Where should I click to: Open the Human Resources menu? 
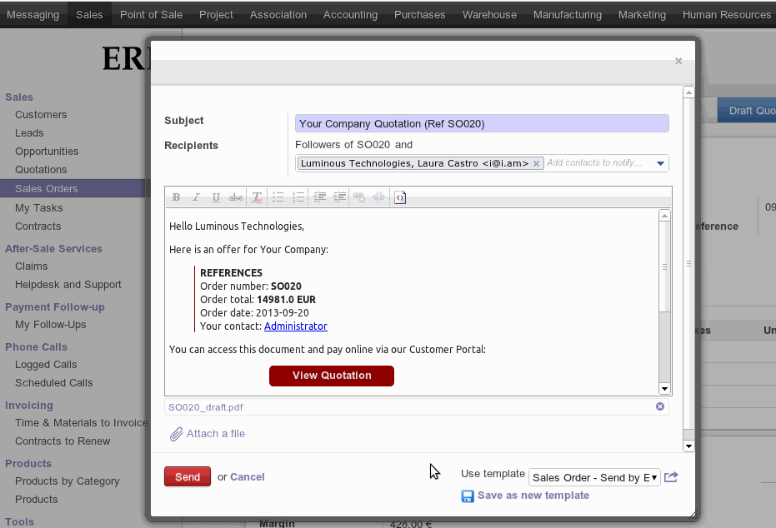pyautogui.click(x=726, y=15)
